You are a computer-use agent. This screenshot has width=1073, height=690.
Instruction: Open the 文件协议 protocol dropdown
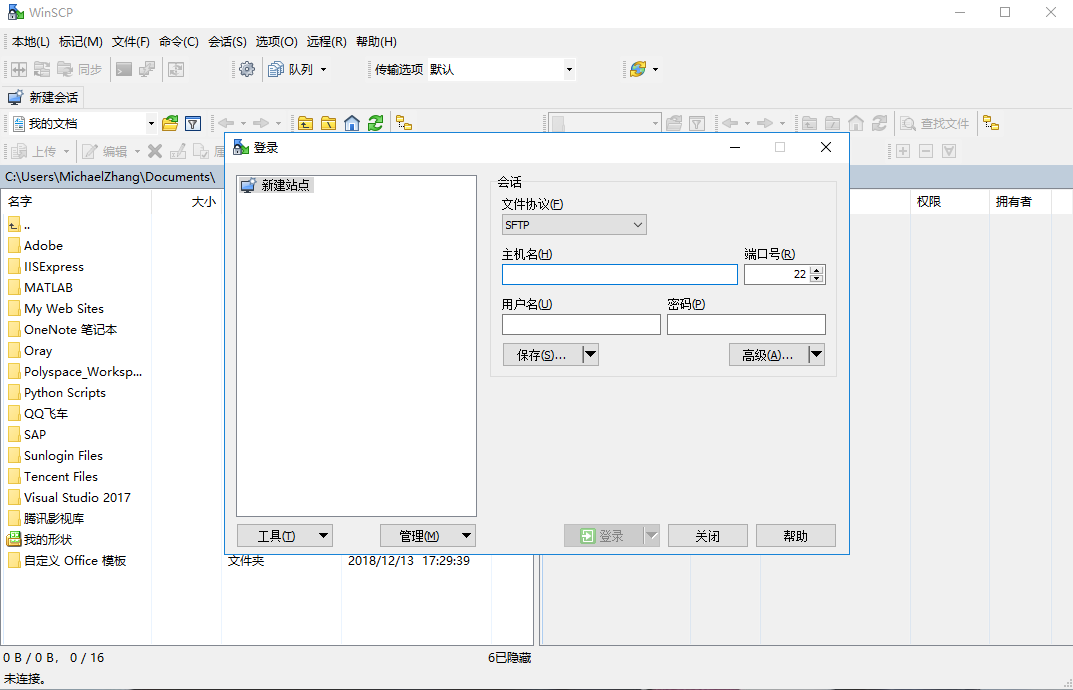point(573,224)
